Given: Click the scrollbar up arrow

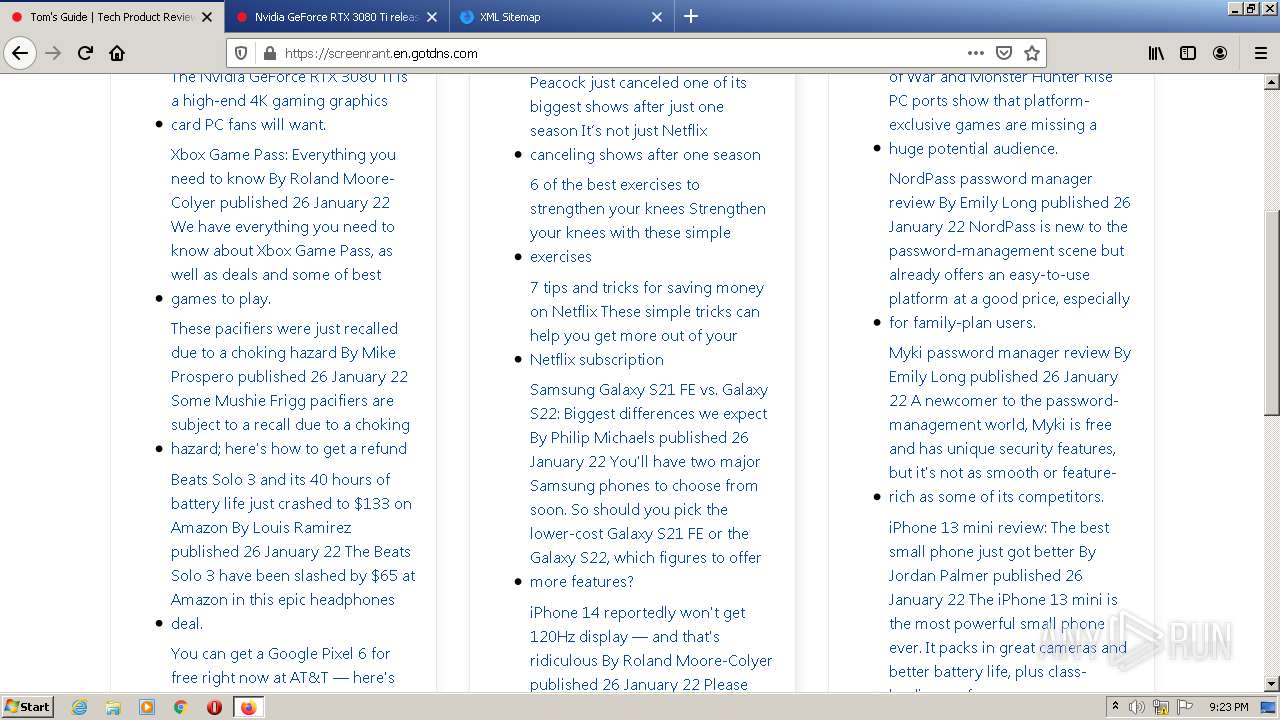Looking at the screenshot, I should [1272, 80].
